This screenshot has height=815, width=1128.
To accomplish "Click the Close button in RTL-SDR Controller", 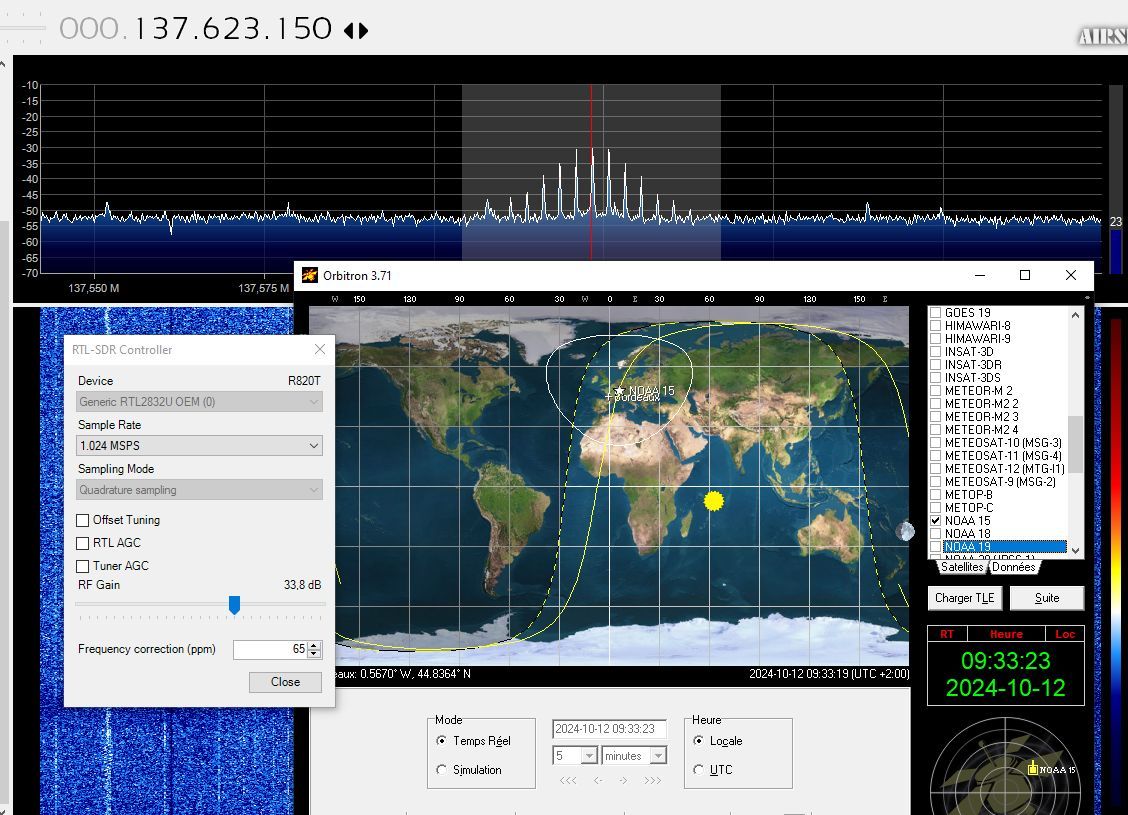I will [286, 682].
